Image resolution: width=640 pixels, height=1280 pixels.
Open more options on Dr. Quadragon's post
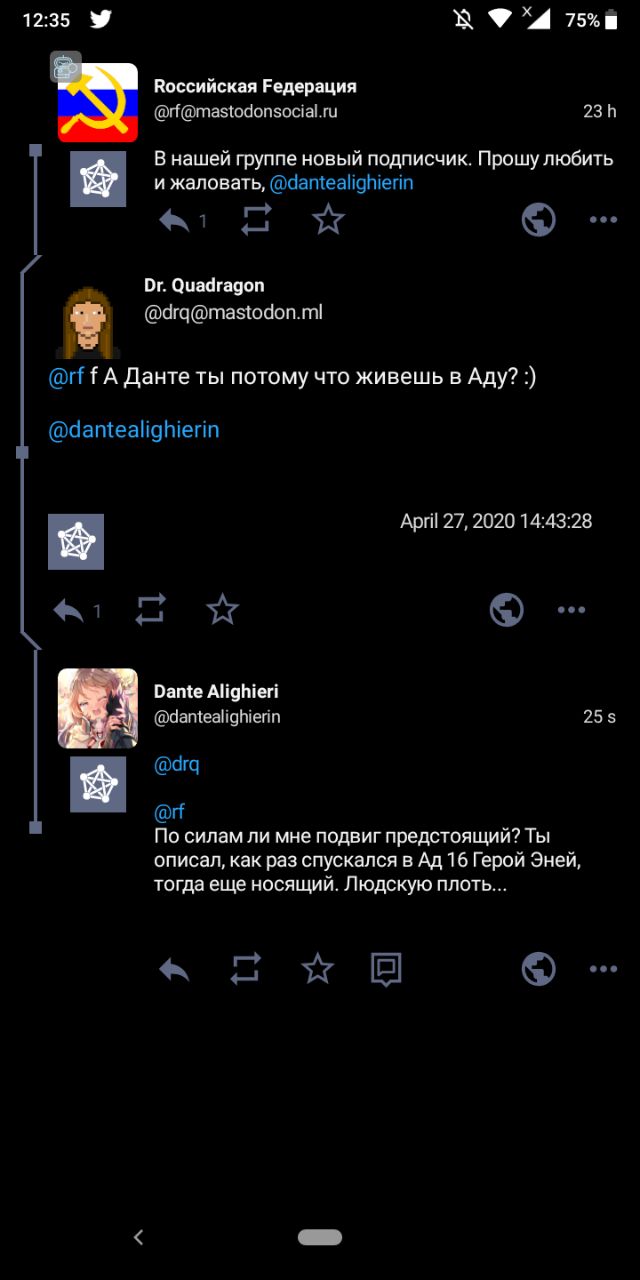[x=571, y=610]
